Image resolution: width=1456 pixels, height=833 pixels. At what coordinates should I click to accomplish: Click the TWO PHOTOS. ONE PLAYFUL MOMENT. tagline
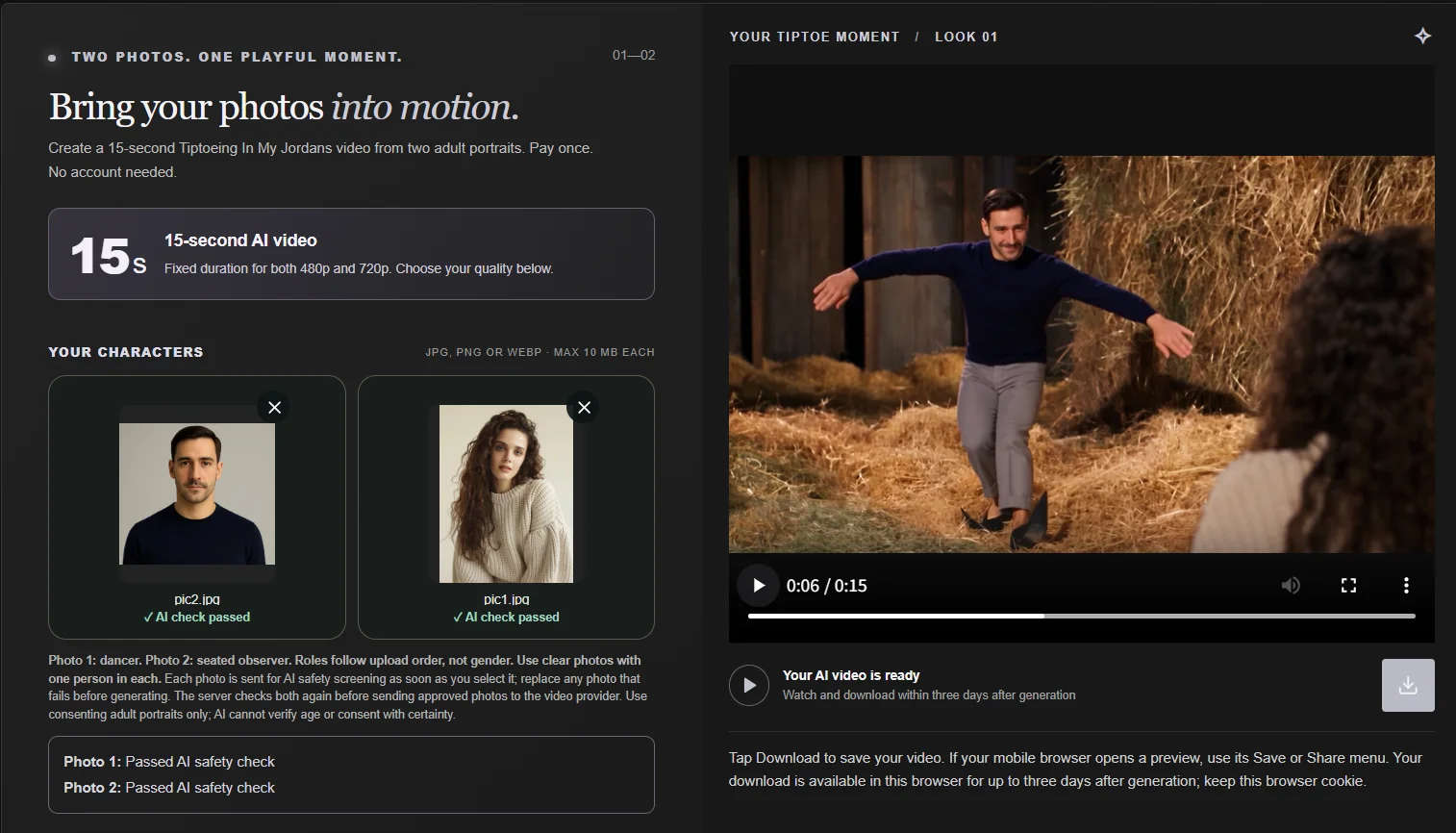coord(237,57)
